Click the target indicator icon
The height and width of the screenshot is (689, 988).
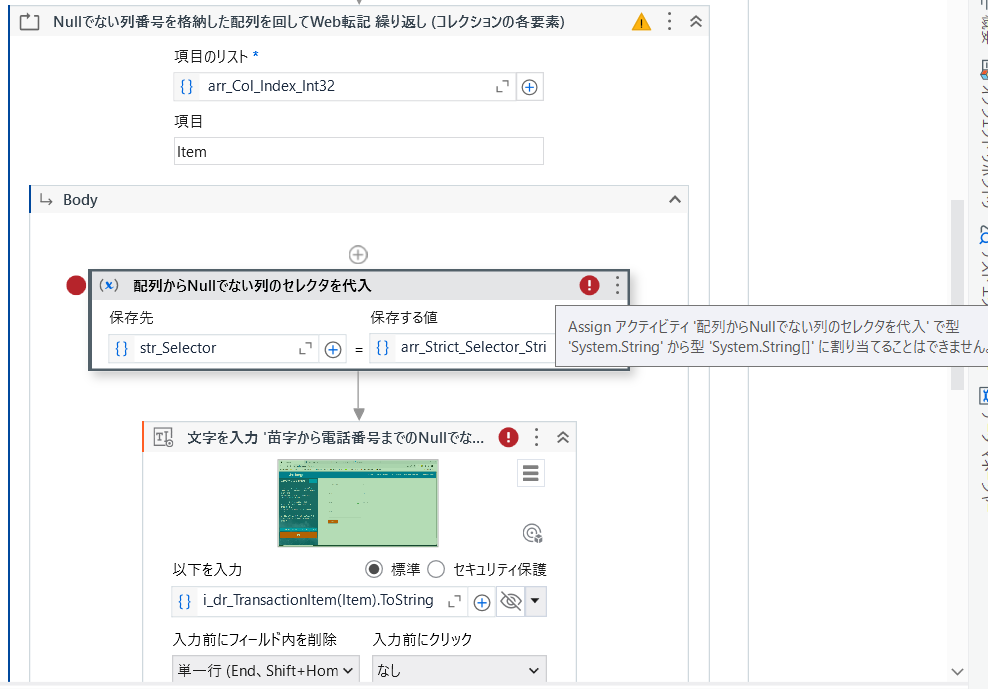coord(532,533)
